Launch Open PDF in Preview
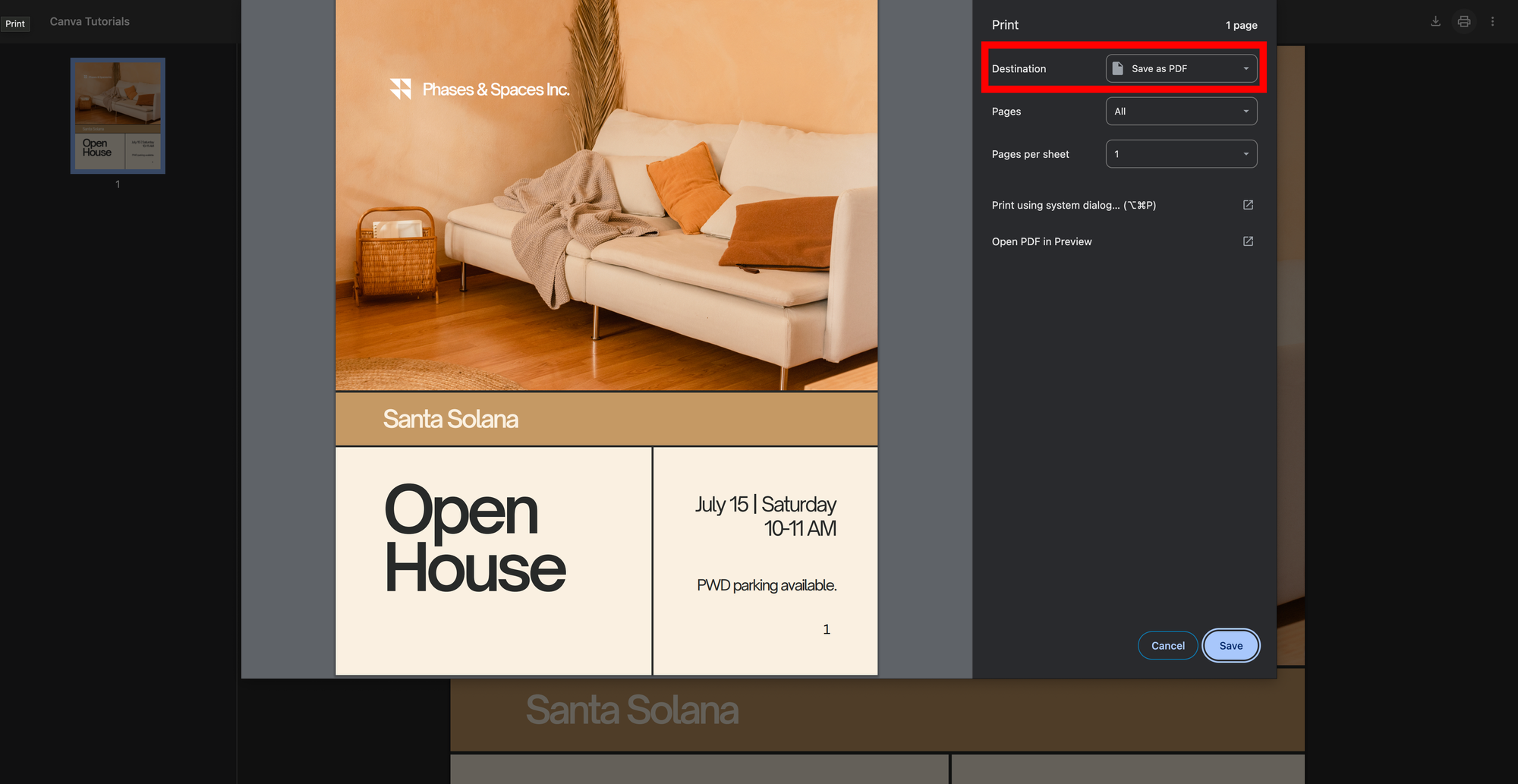This screenshot has width=1518, height=784. point(1041,241)
